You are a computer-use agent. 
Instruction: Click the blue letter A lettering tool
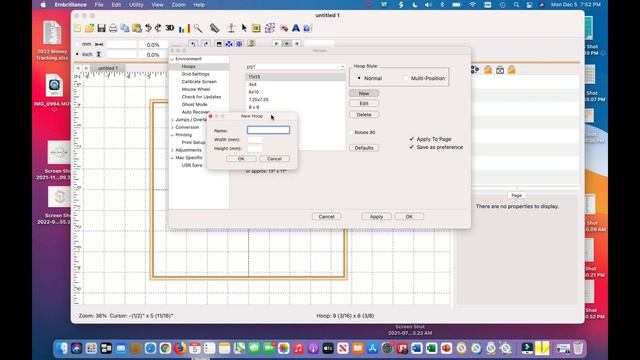[296, 28]
